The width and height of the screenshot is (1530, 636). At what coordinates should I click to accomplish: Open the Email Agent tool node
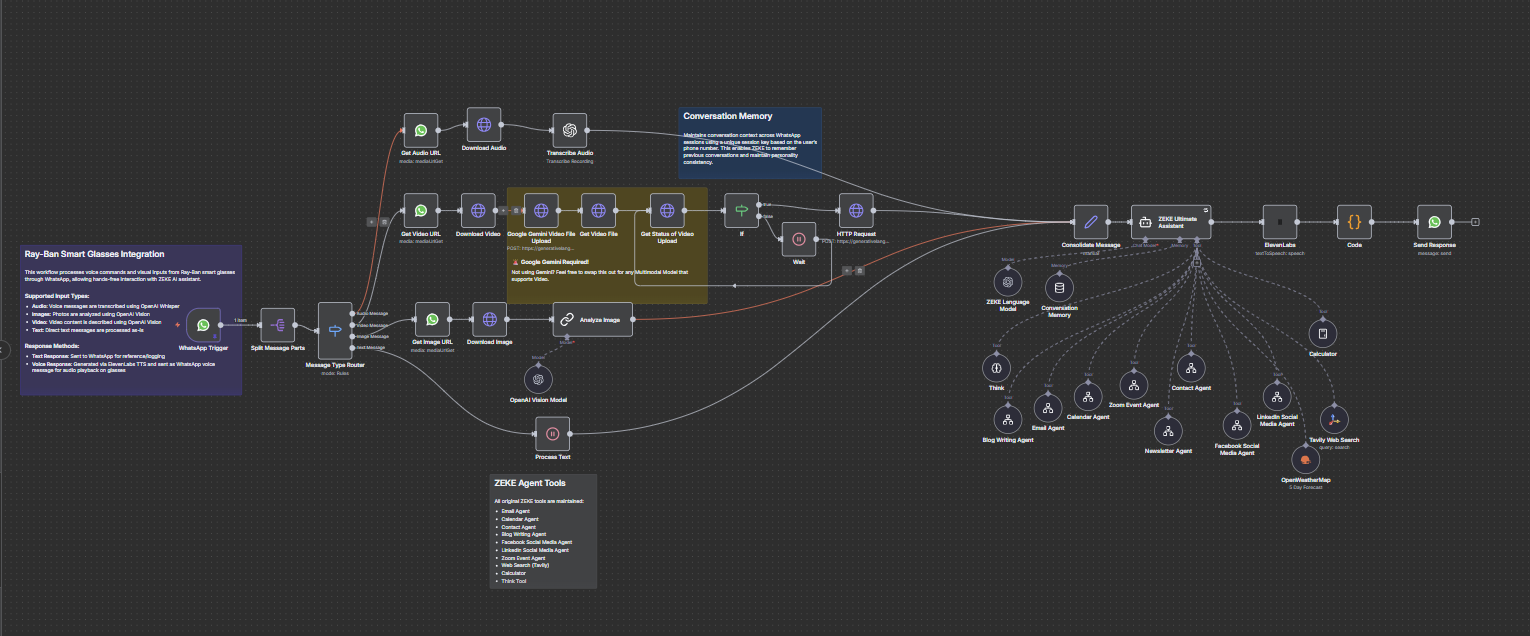point(1047,408)
